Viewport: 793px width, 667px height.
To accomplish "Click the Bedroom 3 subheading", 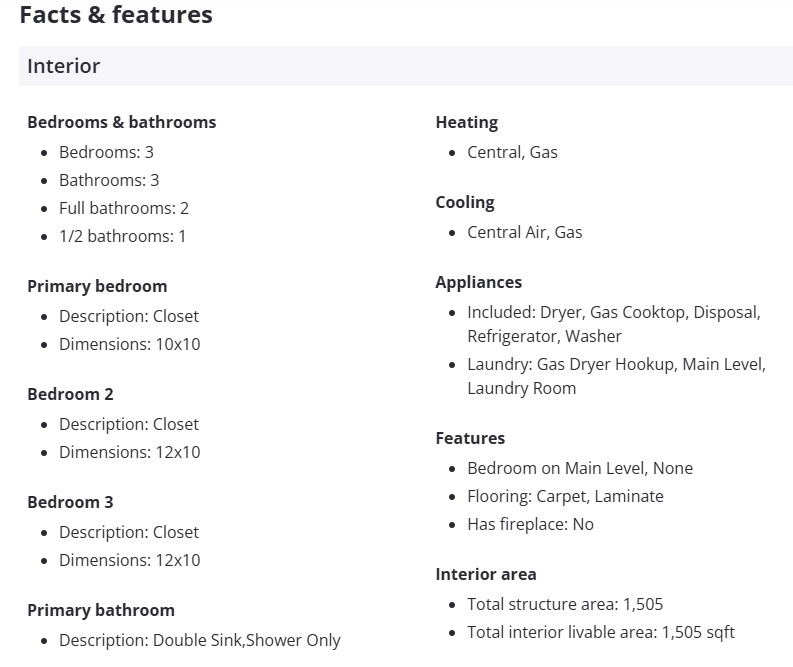I will tap(70, 502).
